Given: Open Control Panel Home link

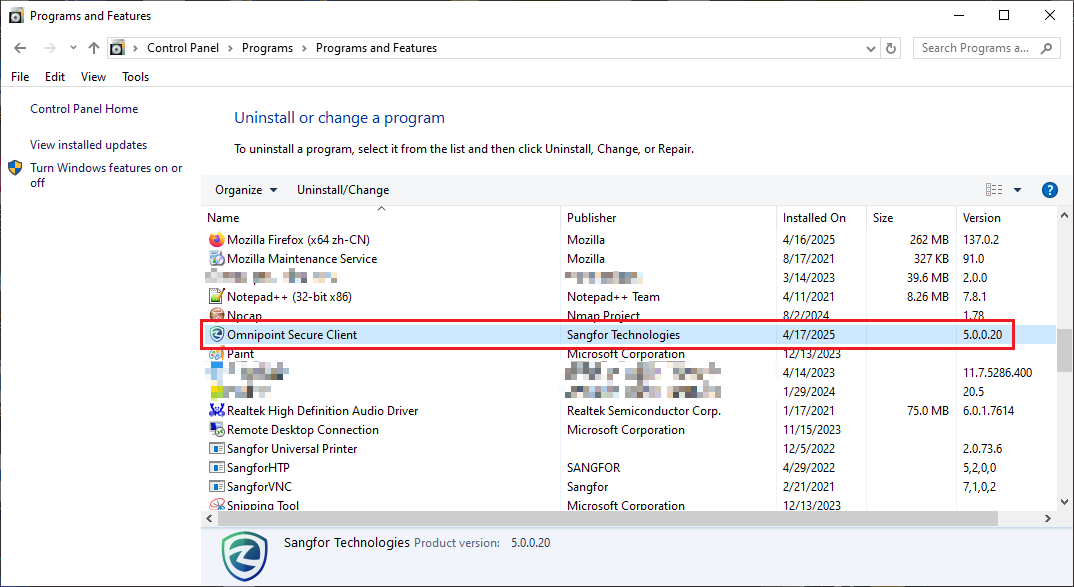Looking at the screenshot, I should point(84,109).
